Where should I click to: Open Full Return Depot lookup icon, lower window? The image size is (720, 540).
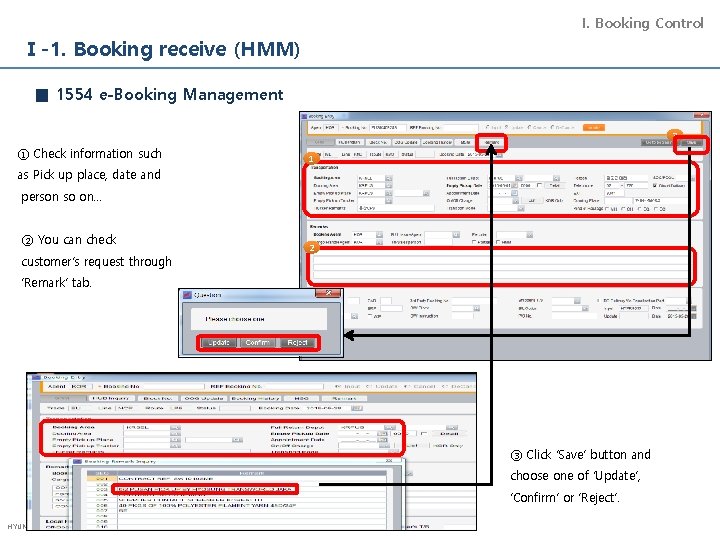pos(390,428)
